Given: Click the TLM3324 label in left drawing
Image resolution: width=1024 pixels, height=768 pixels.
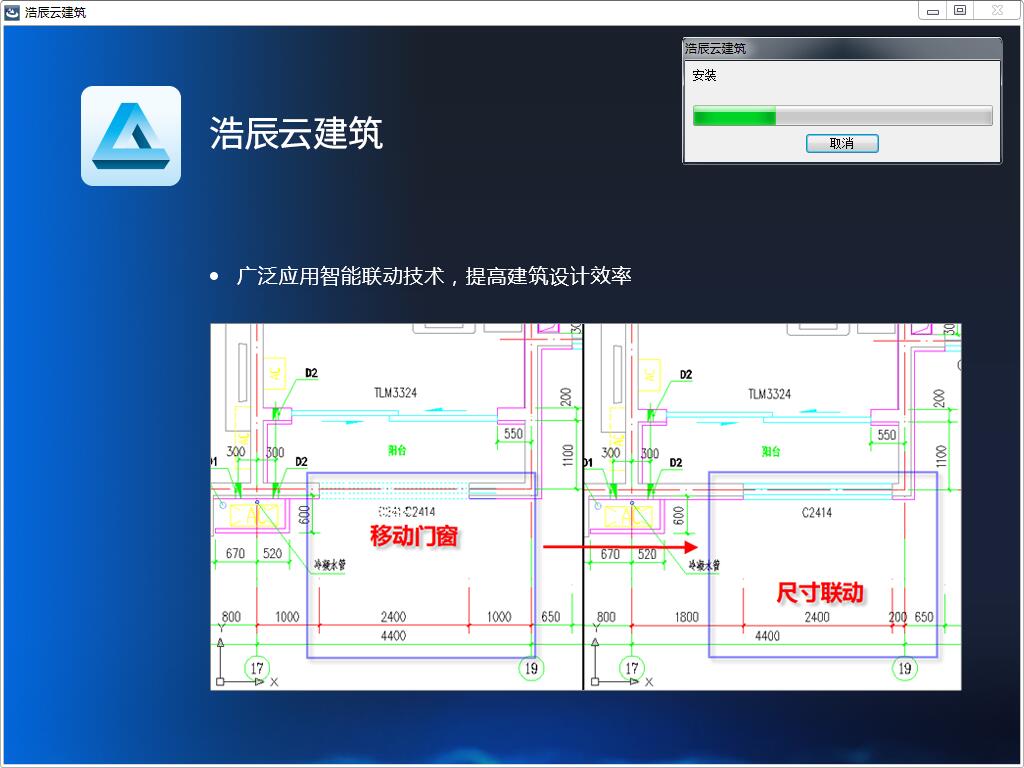Looking at the screenshot, I should tap(395, 392).
